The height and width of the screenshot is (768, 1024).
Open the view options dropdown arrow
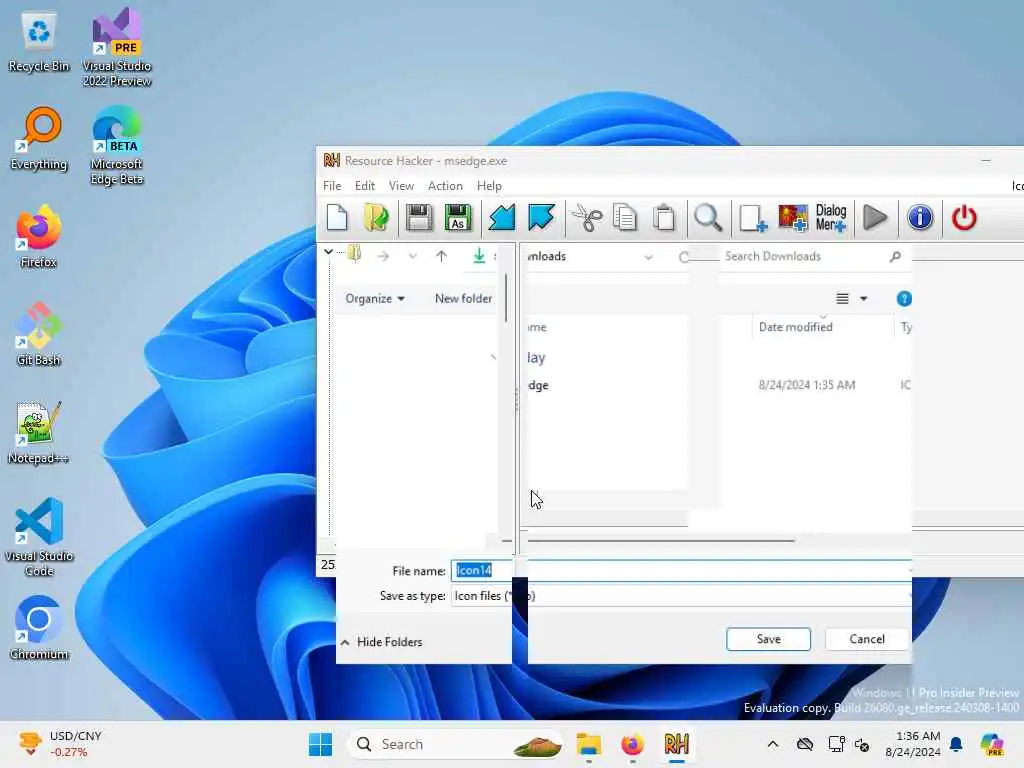click(863, 298)
